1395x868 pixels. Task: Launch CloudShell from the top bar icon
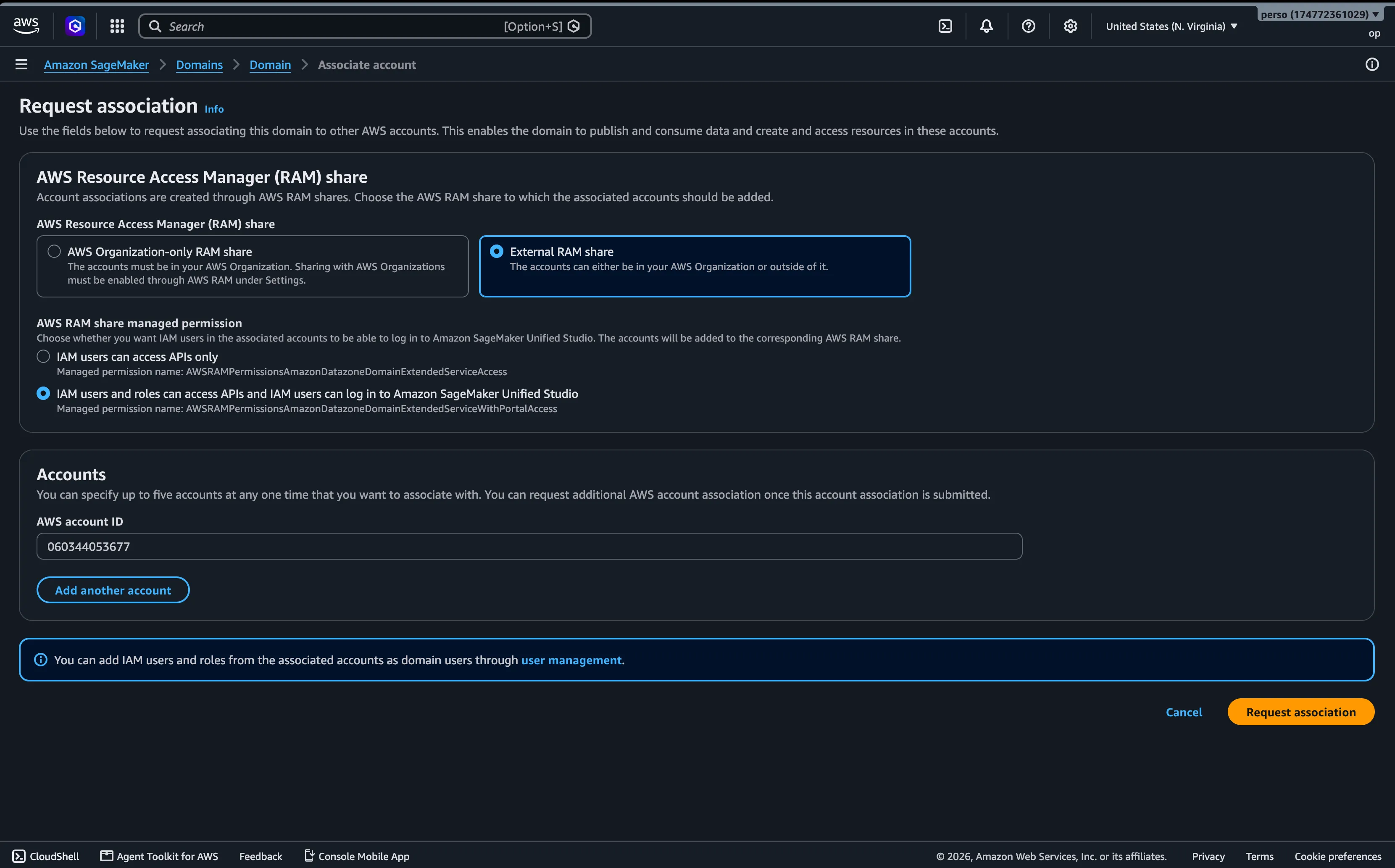pos(945,26)
